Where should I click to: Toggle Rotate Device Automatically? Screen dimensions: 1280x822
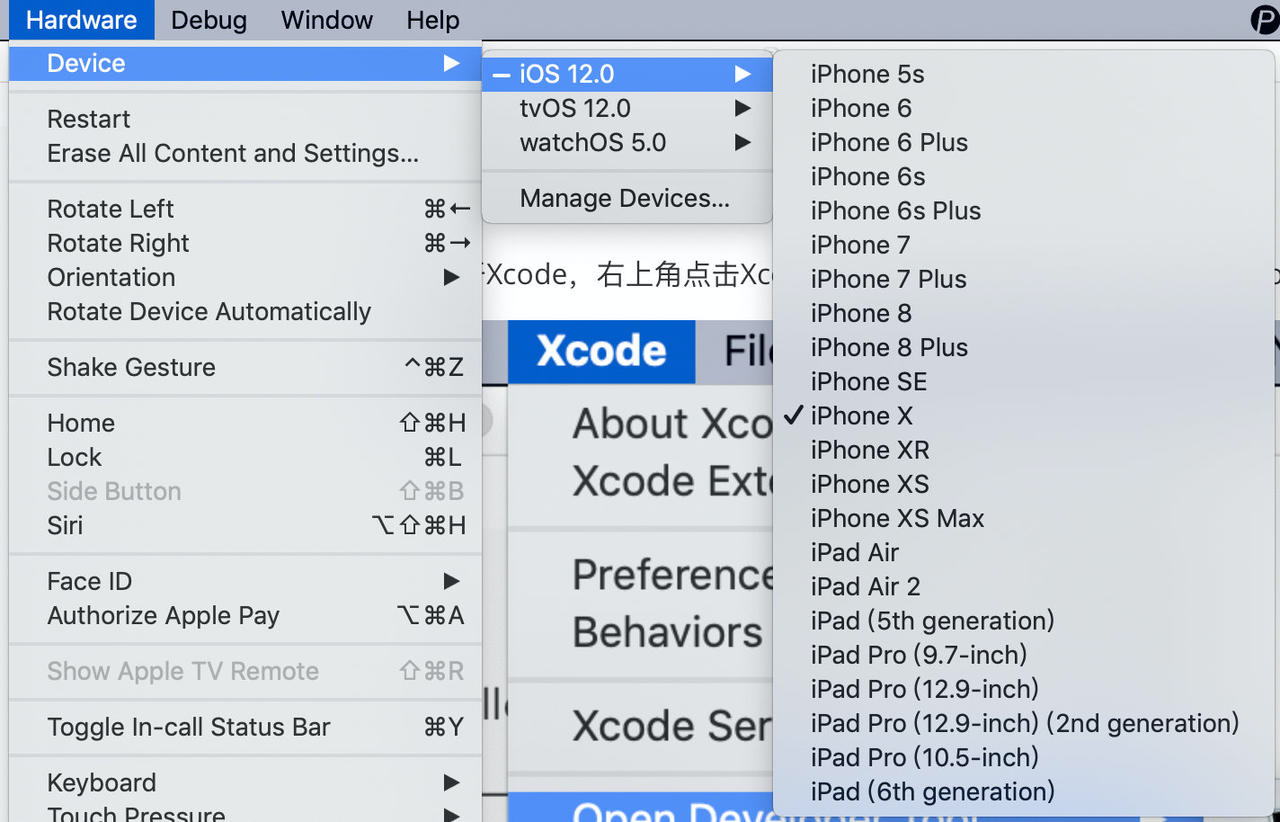245,311
